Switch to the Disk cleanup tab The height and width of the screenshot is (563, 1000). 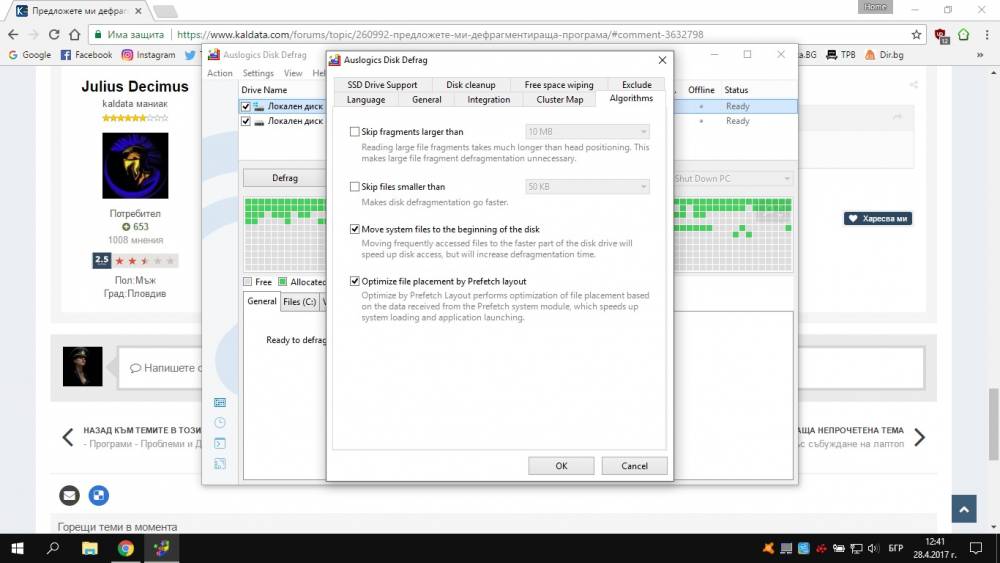click(471, 84)
